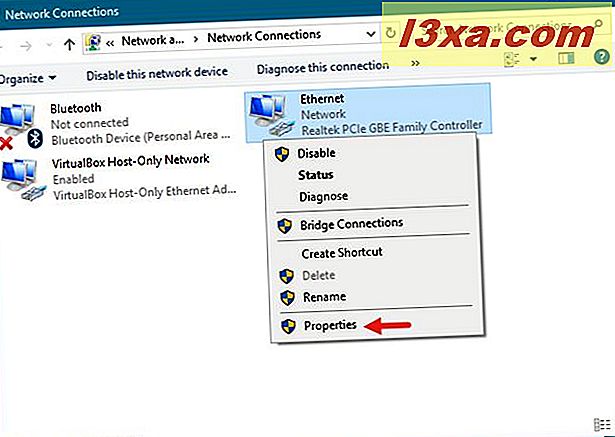Toggle the preview pane icon
The image size is (615, 437).
click(566, 58)
